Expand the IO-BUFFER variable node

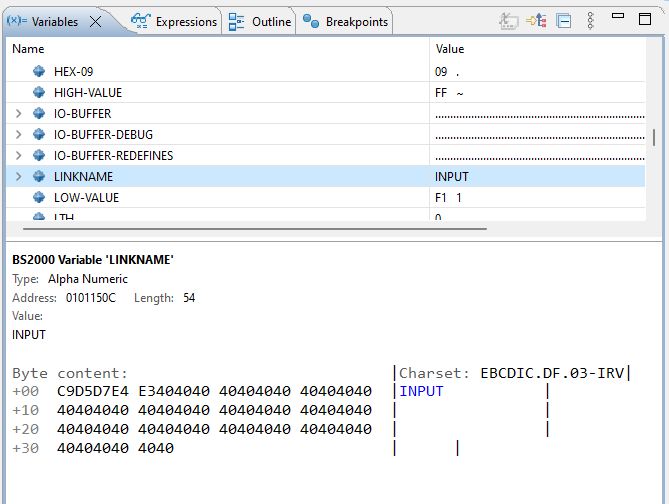click(18, 114)
